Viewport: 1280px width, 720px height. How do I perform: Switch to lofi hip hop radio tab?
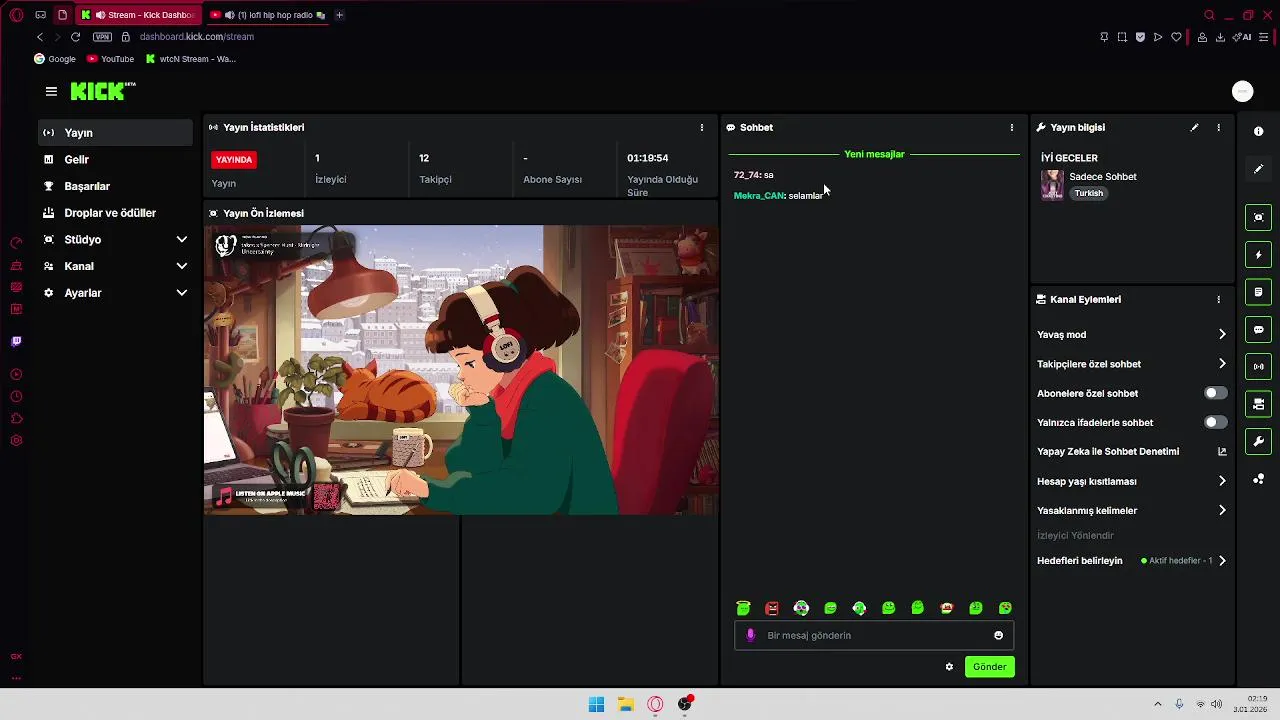(x=268, y=15)
